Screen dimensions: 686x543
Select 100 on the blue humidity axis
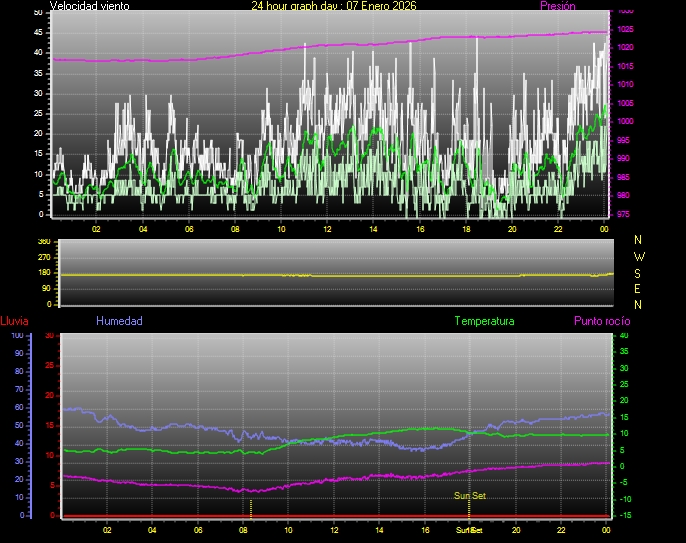[x=16, y=336]
